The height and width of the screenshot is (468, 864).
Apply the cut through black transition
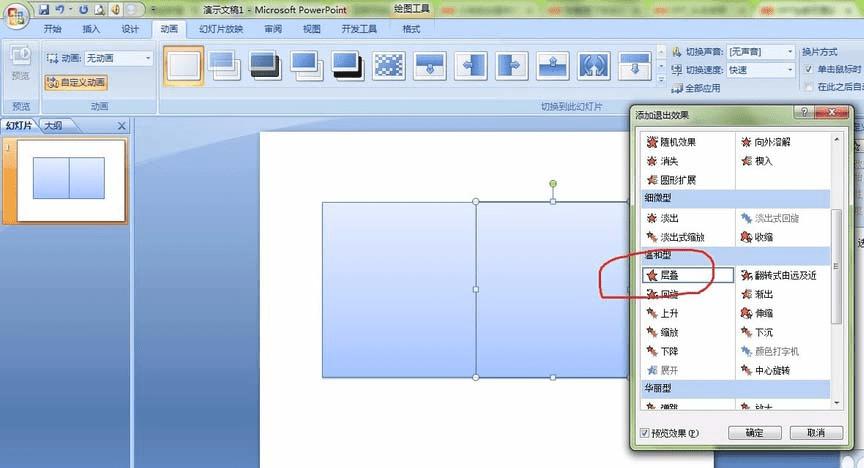(x=348, y=66)
